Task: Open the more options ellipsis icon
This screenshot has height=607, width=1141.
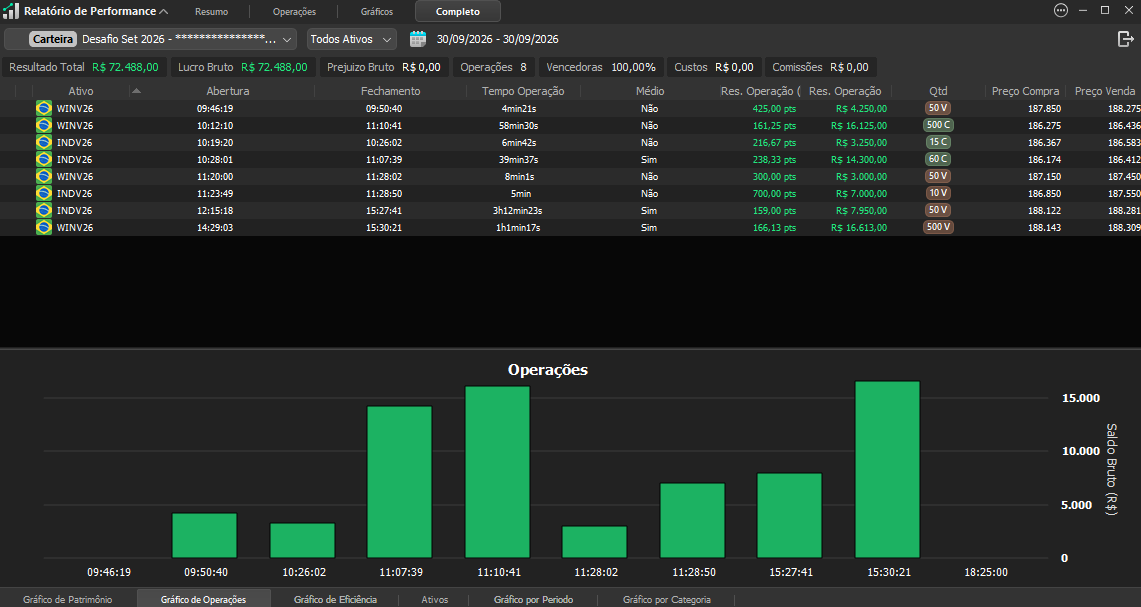Action: tap(1061, 10)
